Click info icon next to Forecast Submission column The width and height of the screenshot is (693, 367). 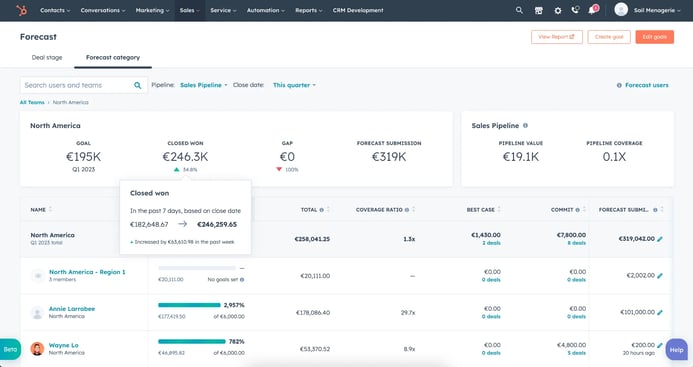[655, 210]
